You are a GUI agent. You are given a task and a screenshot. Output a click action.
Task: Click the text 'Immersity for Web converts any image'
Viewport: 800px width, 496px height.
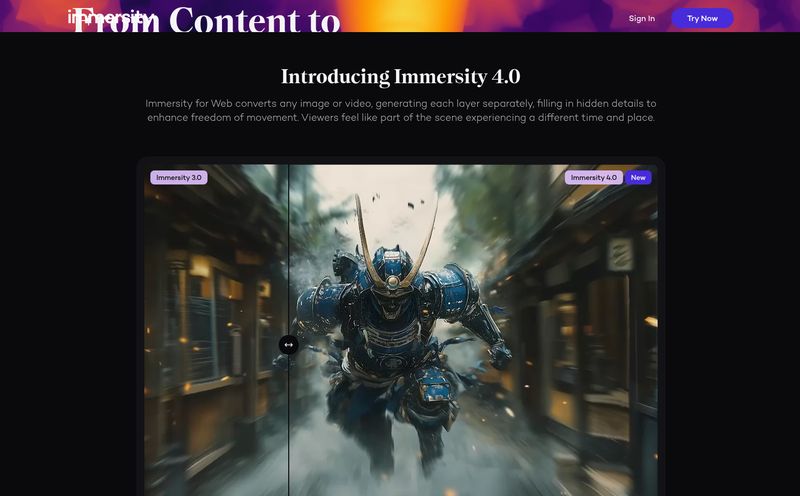[x=237, y=103]
